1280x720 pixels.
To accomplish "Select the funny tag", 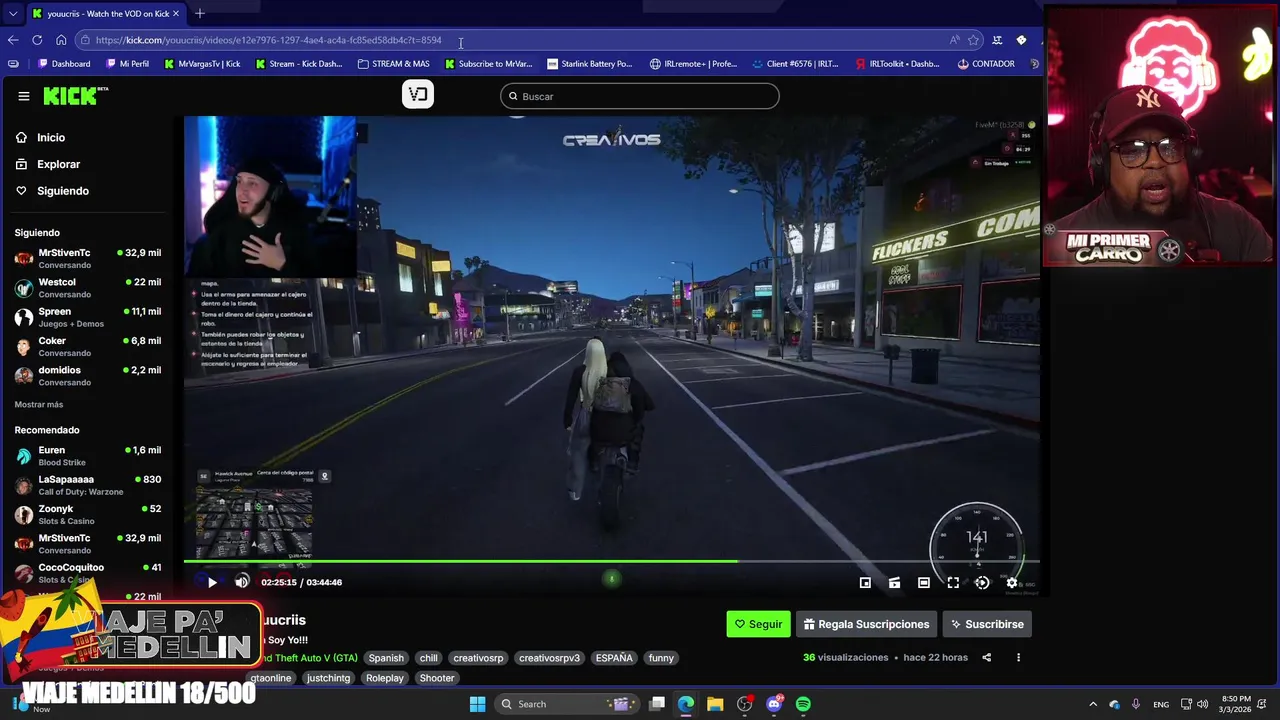I will coord(661,658).
